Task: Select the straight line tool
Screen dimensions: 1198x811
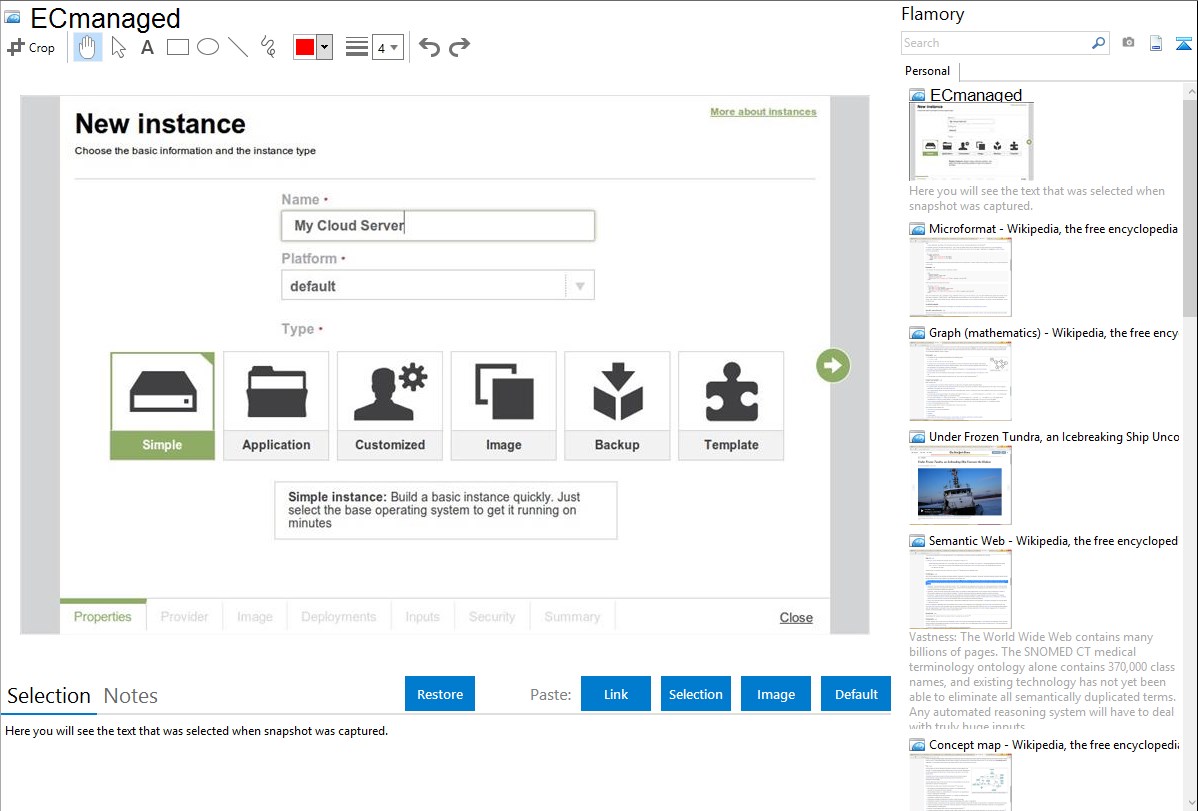Action: 238,47
